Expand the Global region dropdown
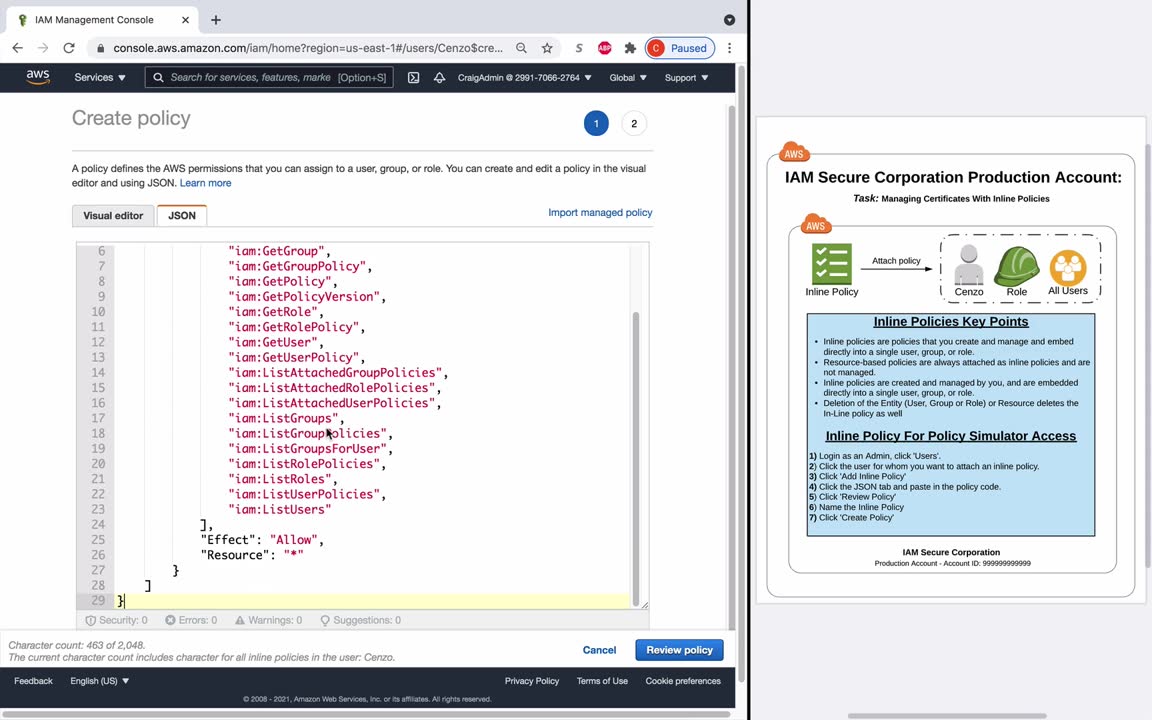 pyautogui.click(x=628, y=78)
